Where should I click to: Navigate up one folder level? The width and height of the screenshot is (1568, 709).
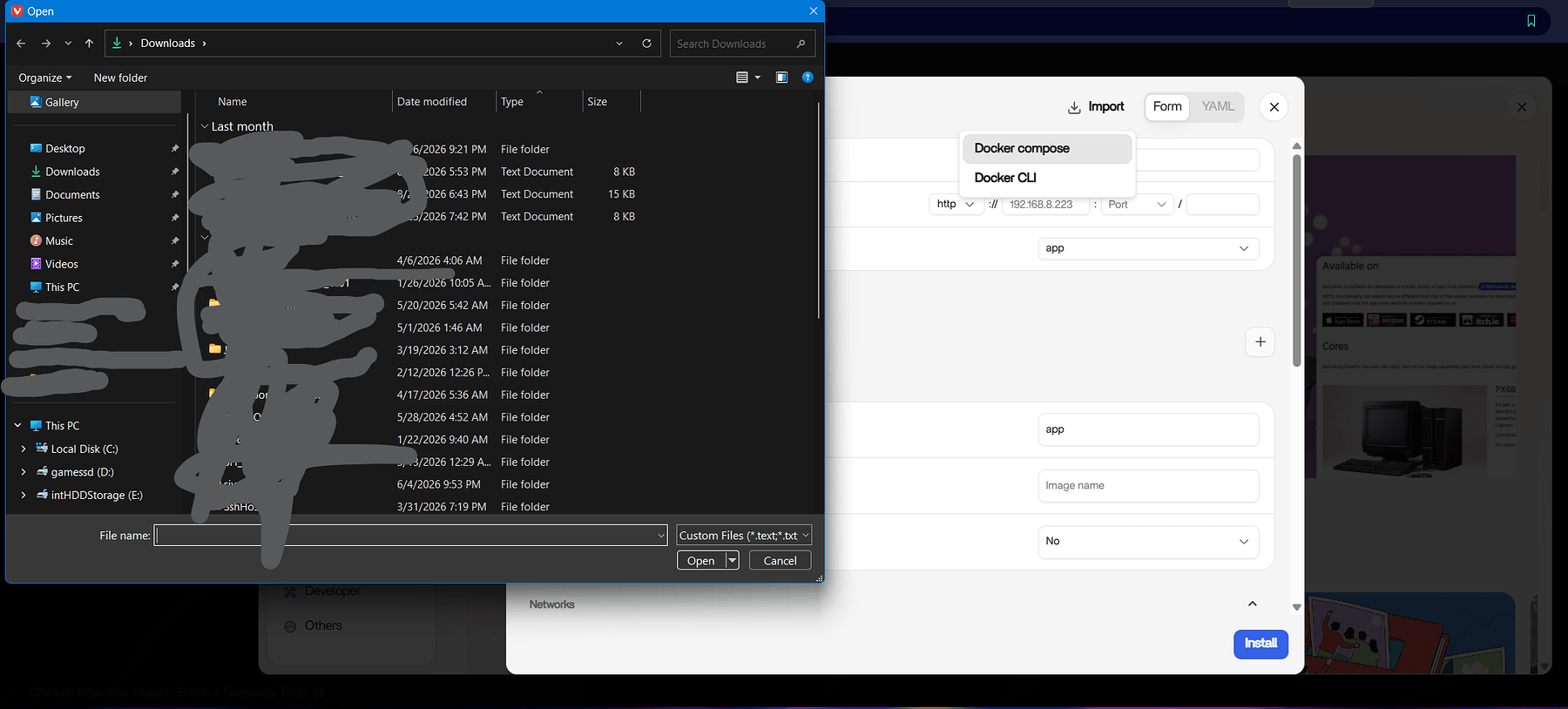89,44
